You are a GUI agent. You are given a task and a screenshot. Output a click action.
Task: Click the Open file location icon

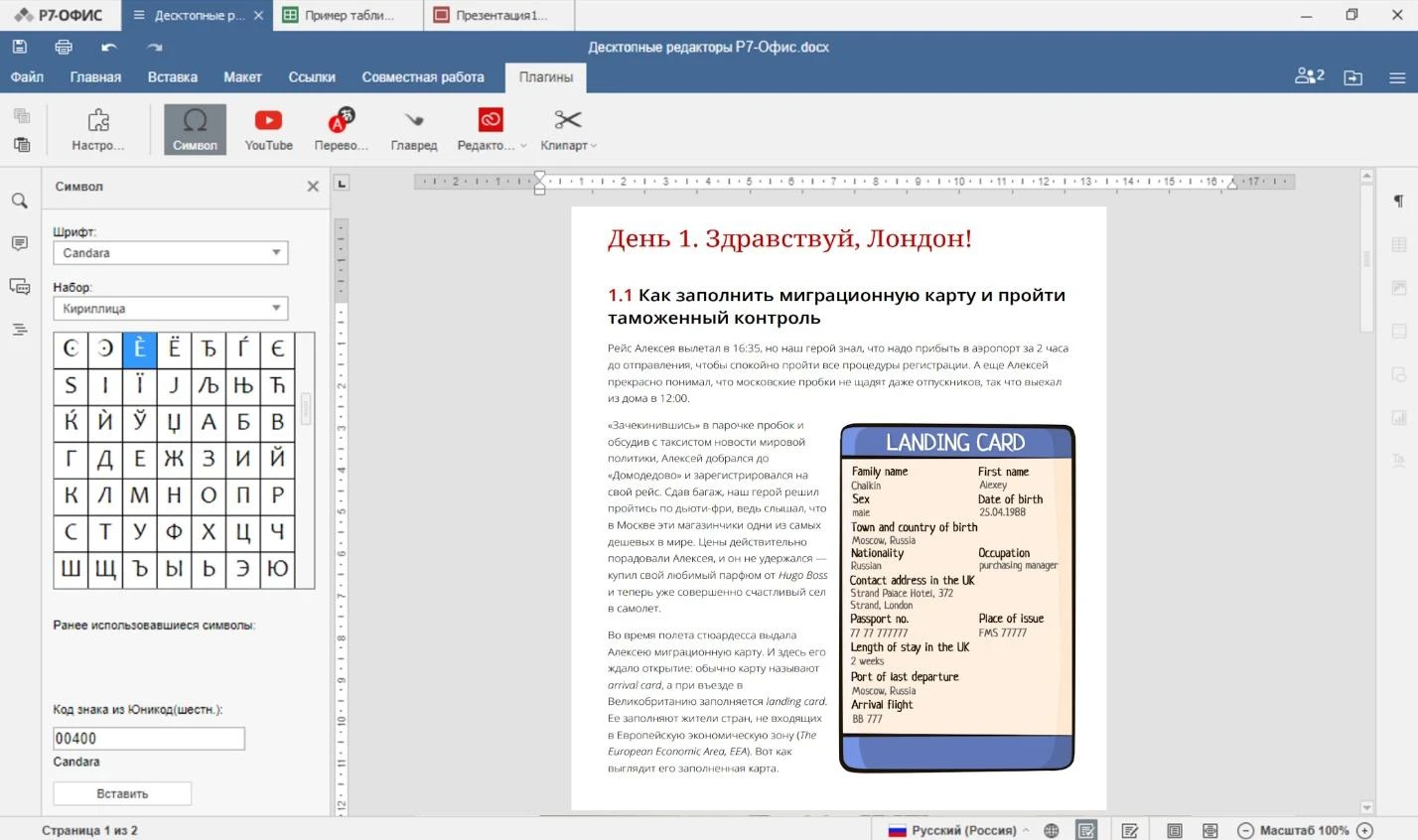1353,77
